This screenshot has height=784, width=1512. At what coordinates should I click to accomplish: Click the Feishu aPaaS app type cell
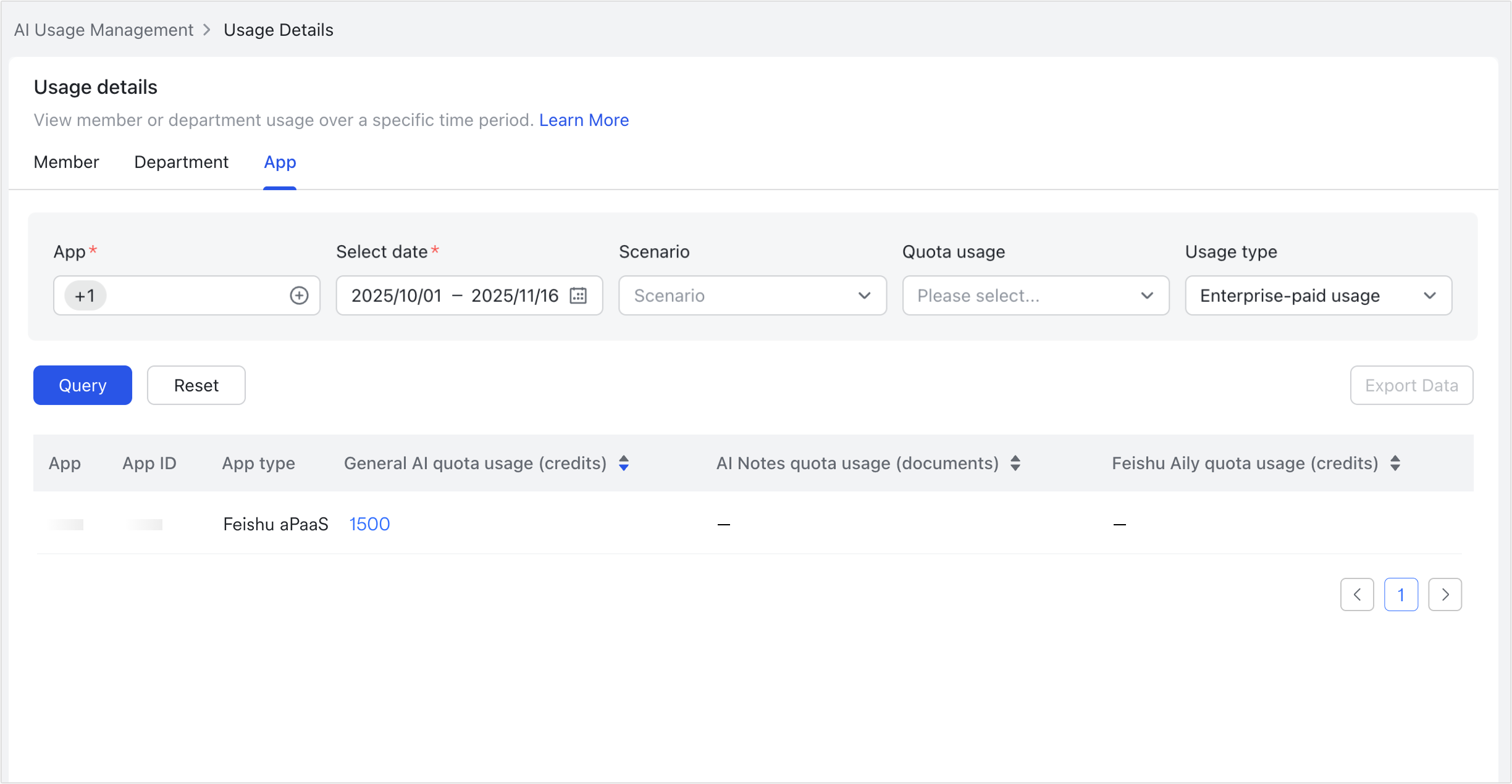(275, 524)
